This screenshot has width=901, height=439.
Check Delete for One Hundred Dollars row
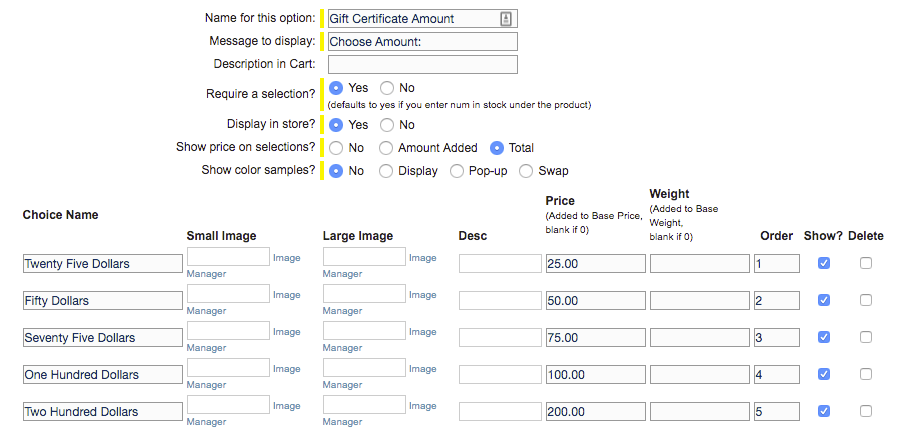click(x=865, y=374)
